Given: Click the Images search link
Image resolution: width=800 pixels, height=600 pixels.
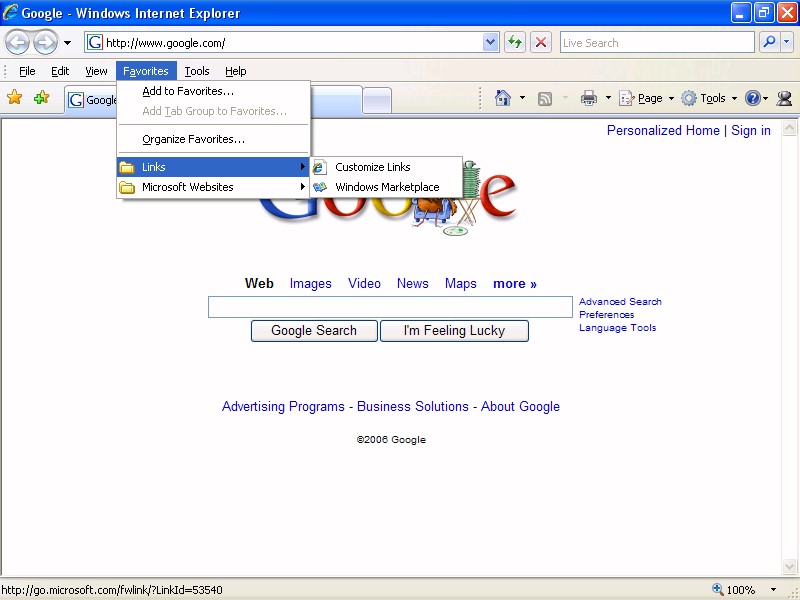Looking at the screenshot, I should (x=310, y=284).
